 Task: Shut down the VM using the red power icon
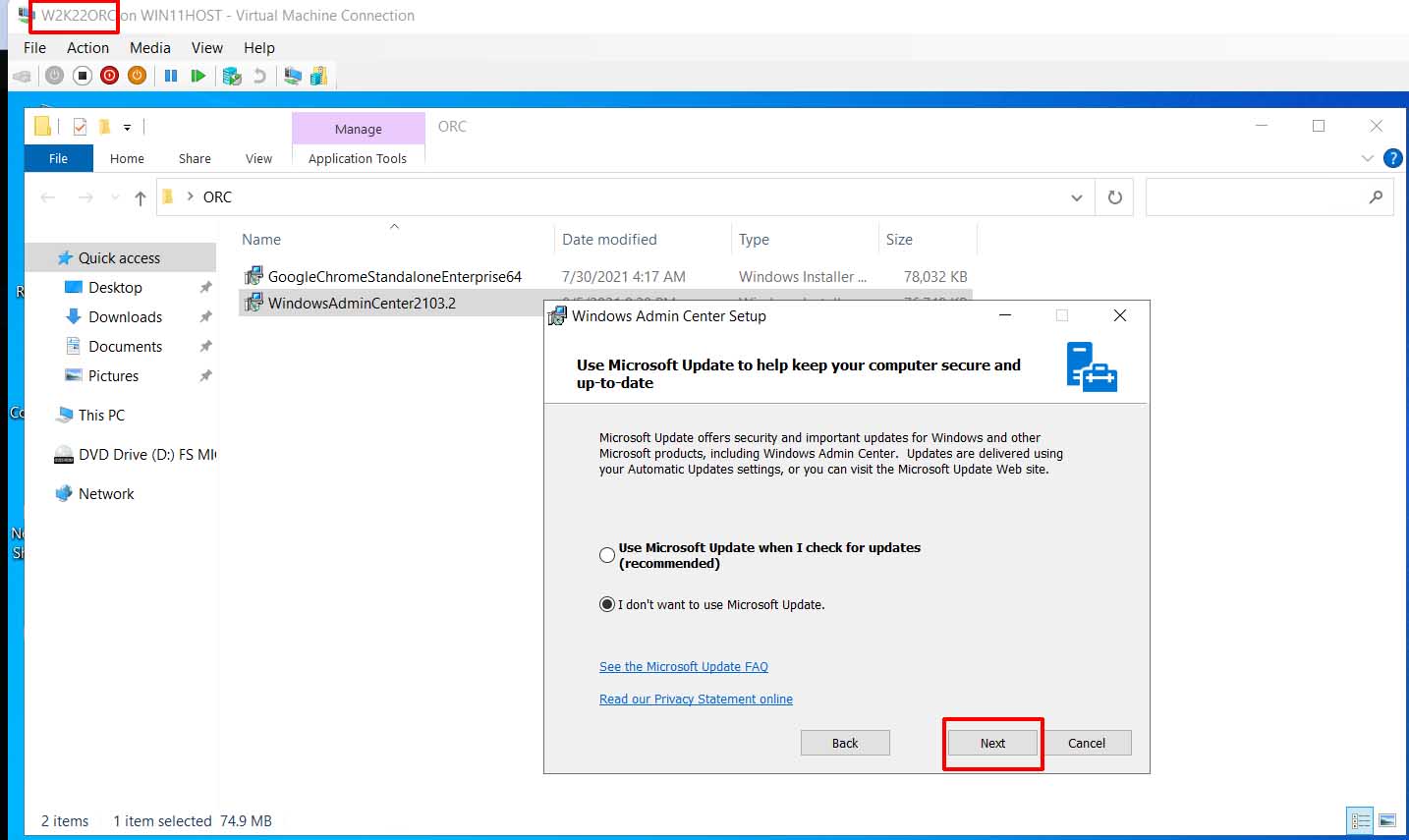(110, 76)
